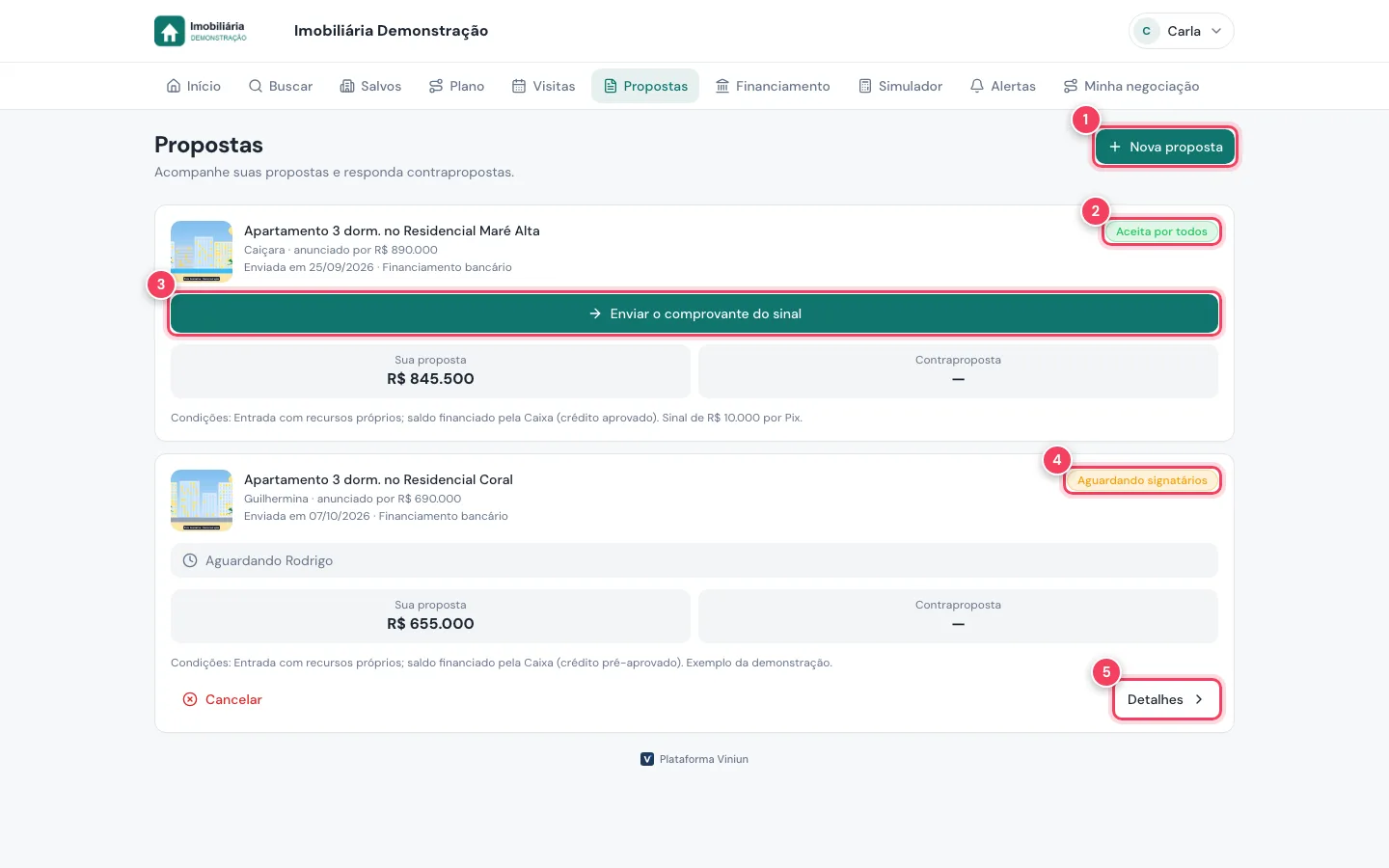Click the clock icon beside Aguardando Rodrigo

pyautogui.click(x=190, y=560)
